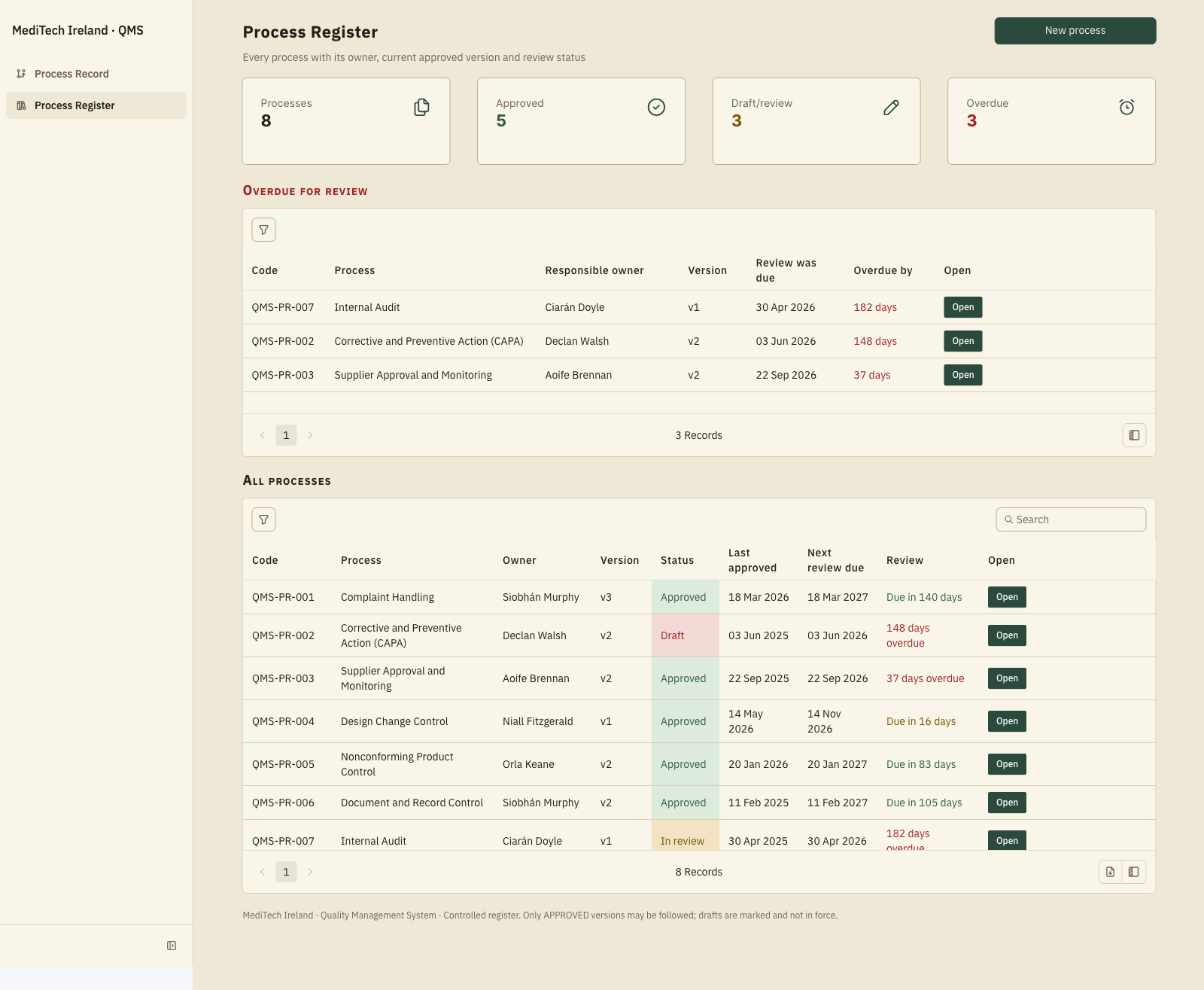
Task: Click the Responsible owner column header
Action: pyautogui.click(x=594, y=270)
